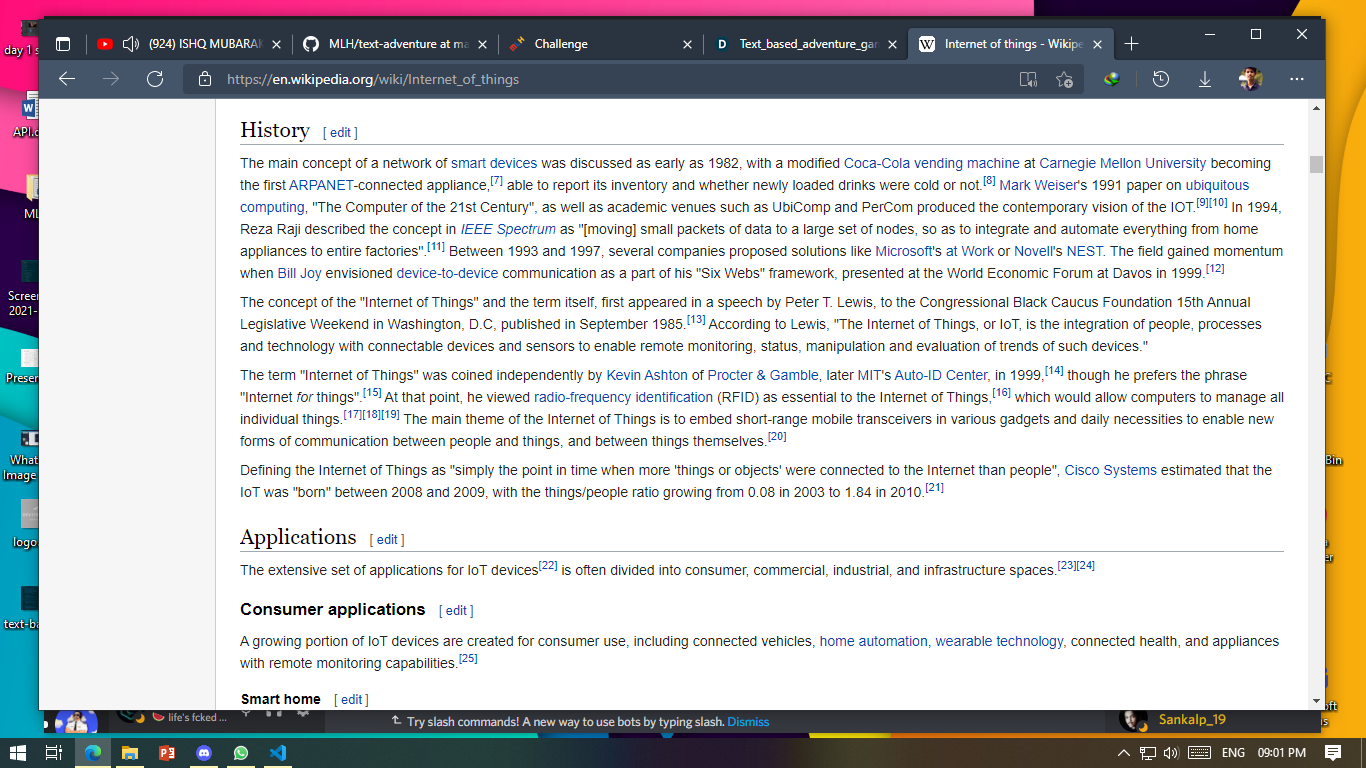Open Immersive Reader icon in address bar

(x=1028, y=79)
